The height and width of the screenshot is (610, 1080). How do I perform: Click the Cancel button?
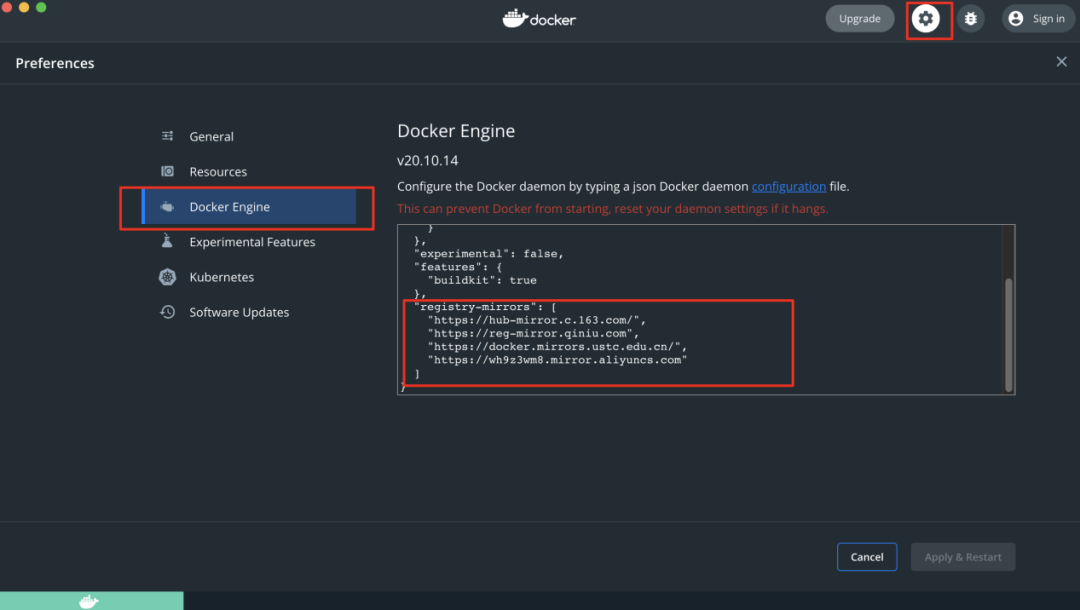tap(867, 557)
